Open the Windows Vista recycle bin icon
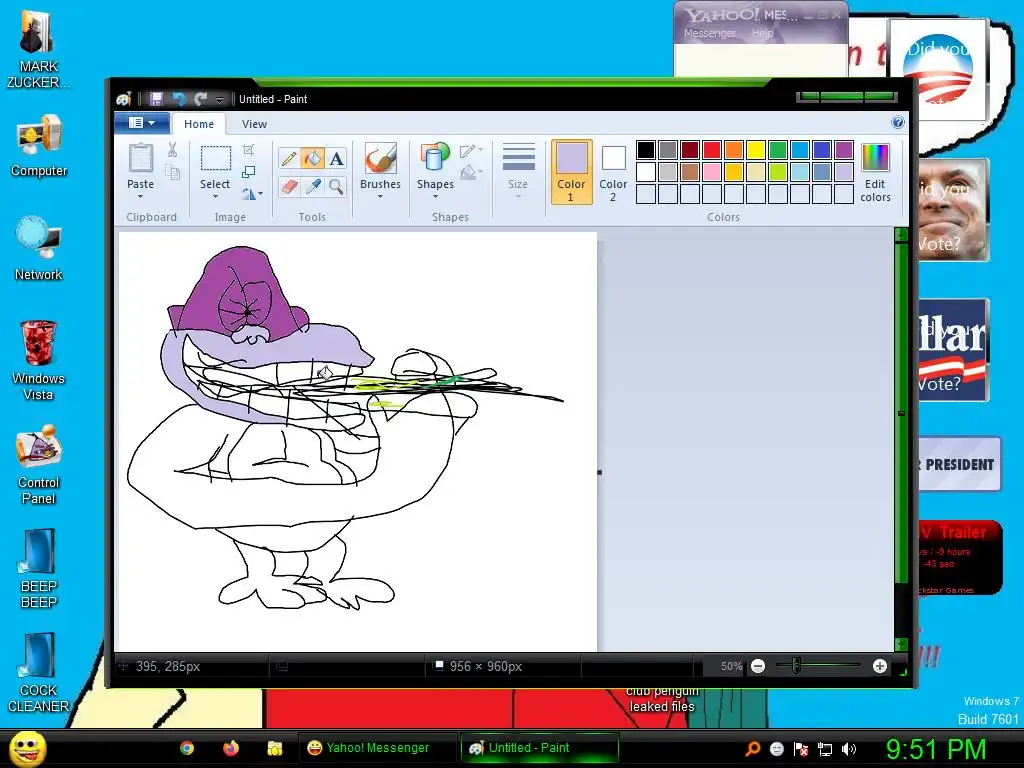The image size is (1024, 768). 39,360
